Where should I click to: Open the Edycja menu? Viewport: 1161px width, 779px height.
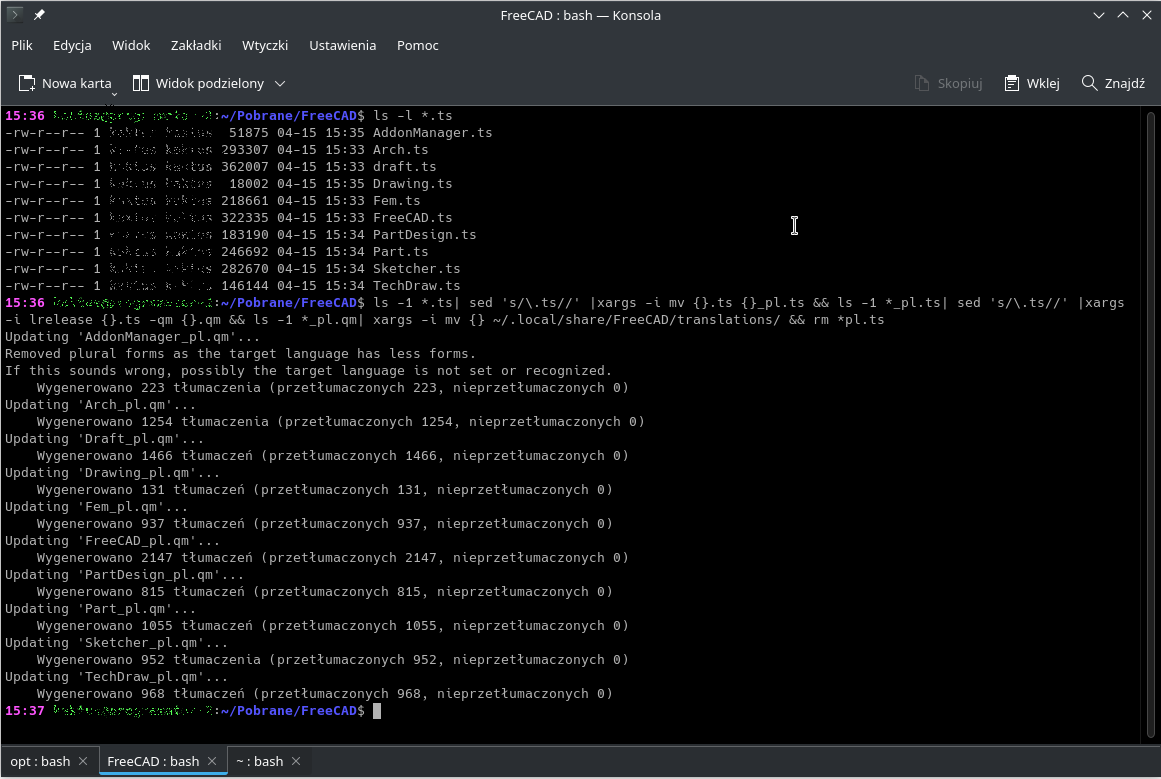pyautogui.click(x=73, y=45)
